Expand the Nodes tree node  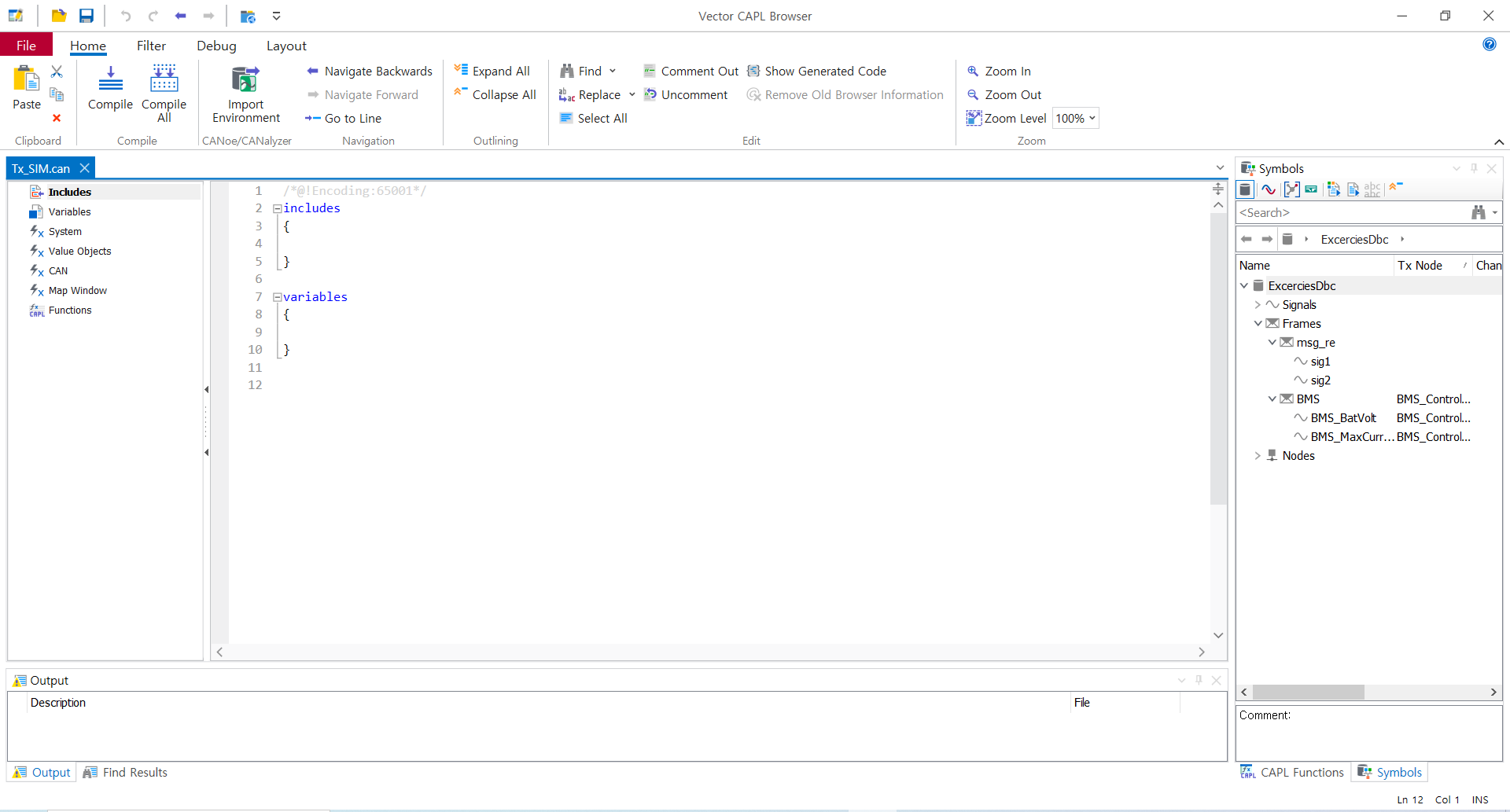(x=1258, y=456)
